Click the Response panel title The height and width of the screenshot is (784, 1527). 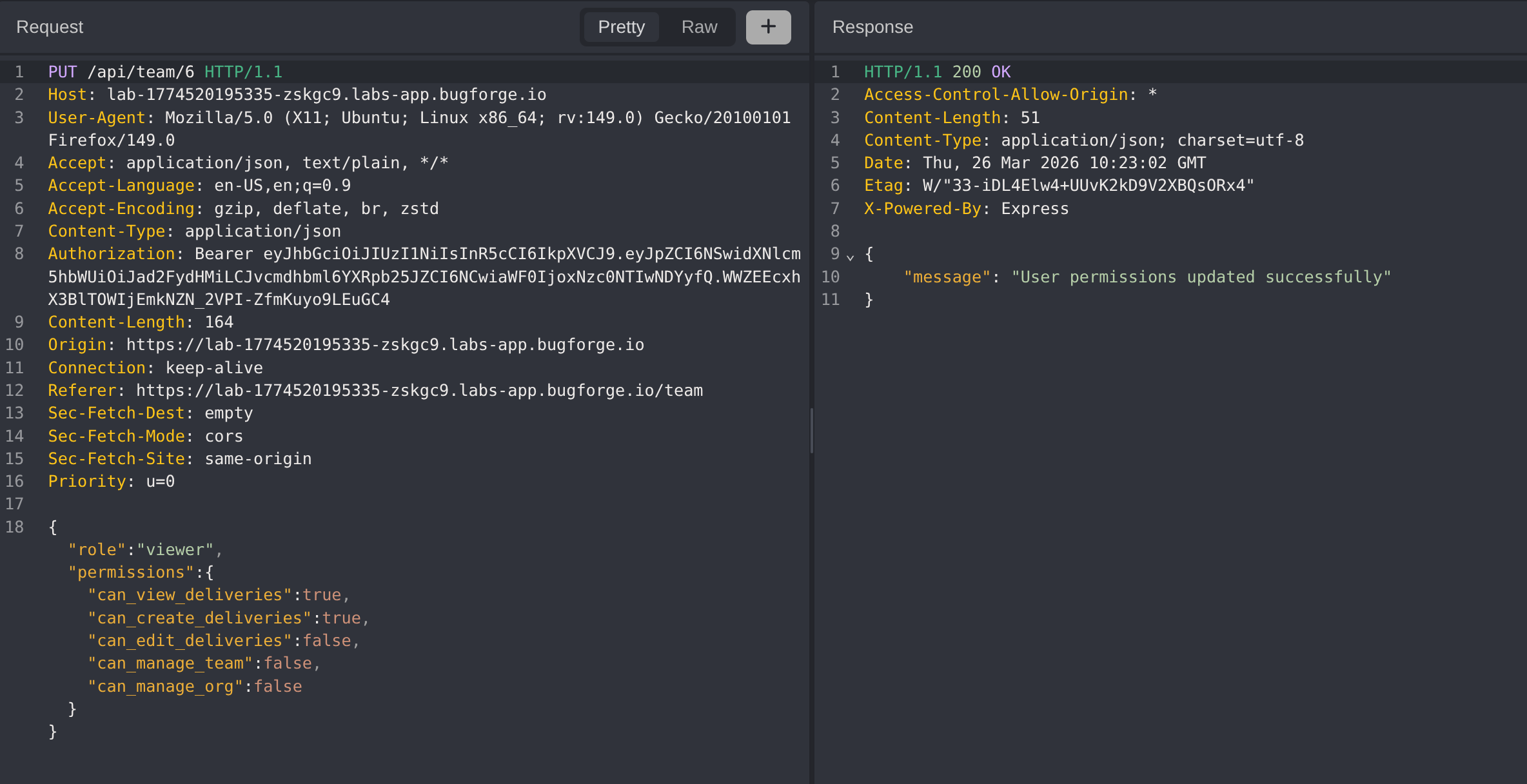[872, 27]
